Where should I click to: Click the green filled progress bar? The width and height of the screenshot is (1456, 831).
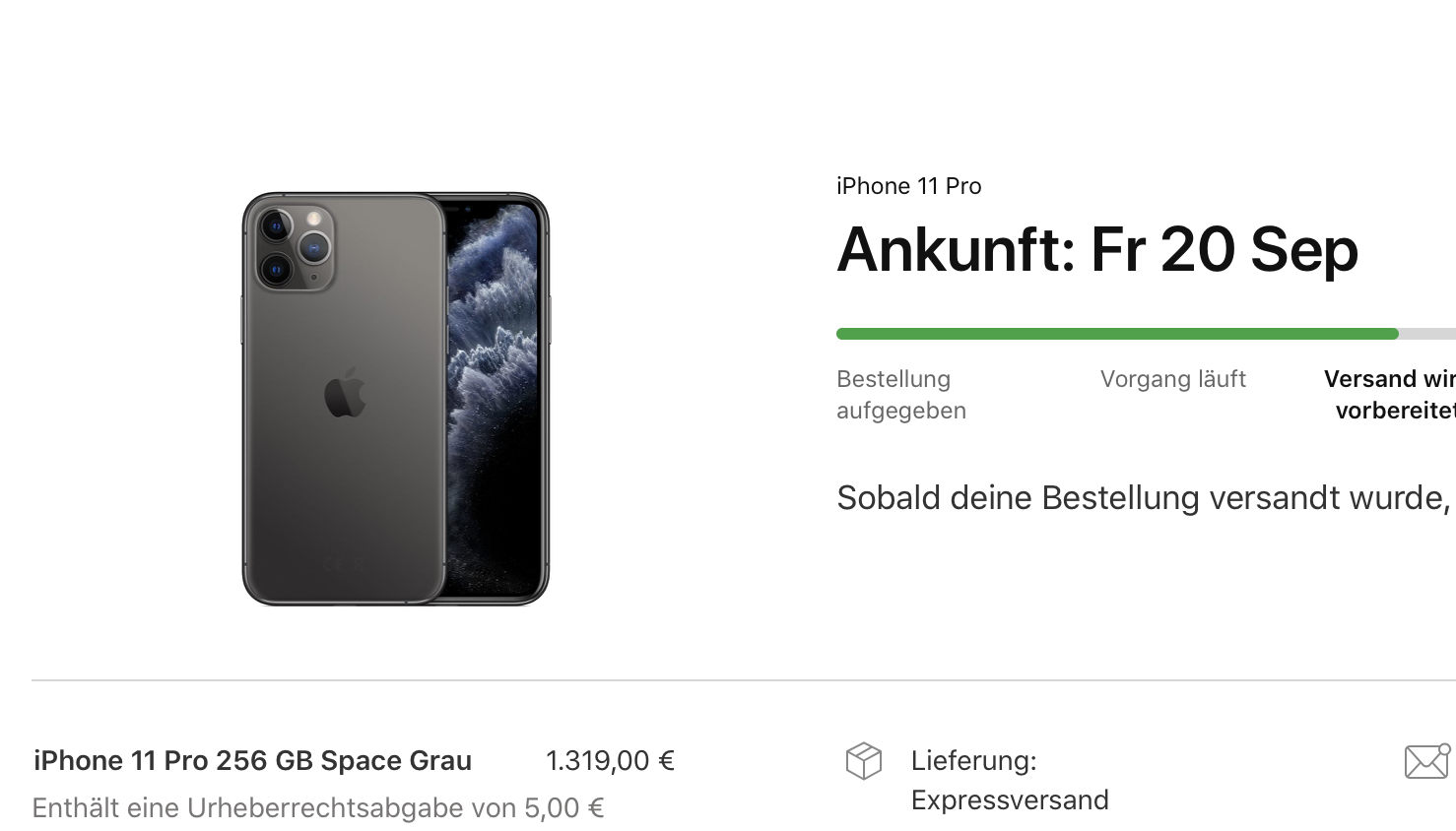1117,334
